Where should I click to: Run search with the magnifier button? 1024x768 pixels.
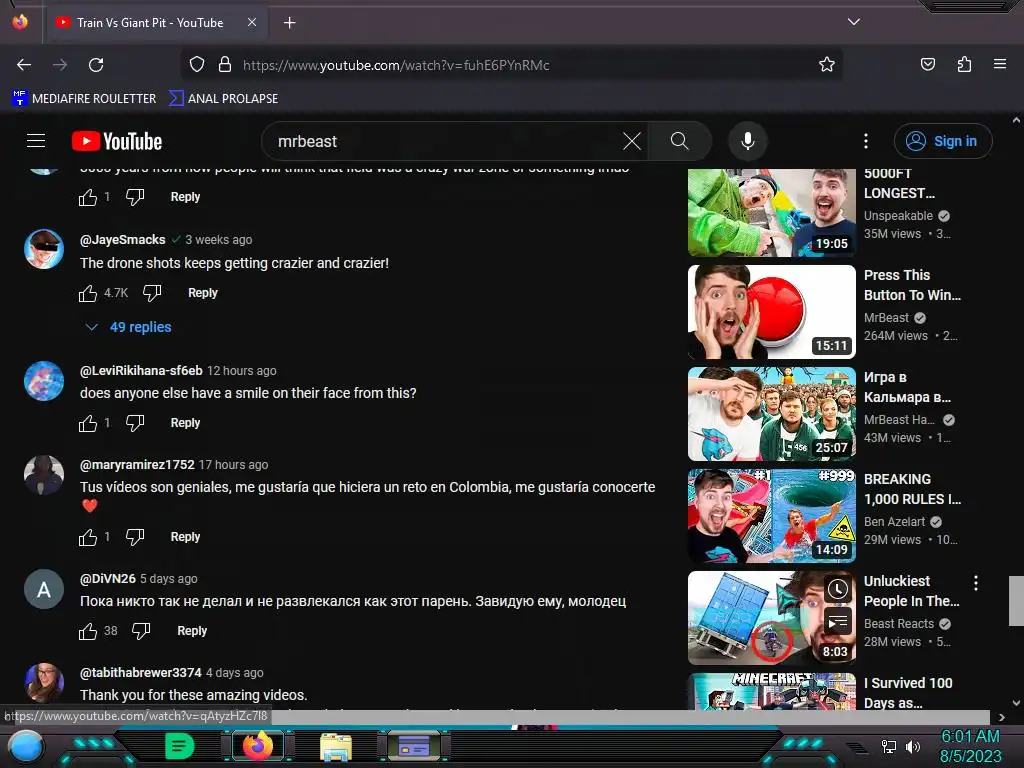[x=679, y=141]
